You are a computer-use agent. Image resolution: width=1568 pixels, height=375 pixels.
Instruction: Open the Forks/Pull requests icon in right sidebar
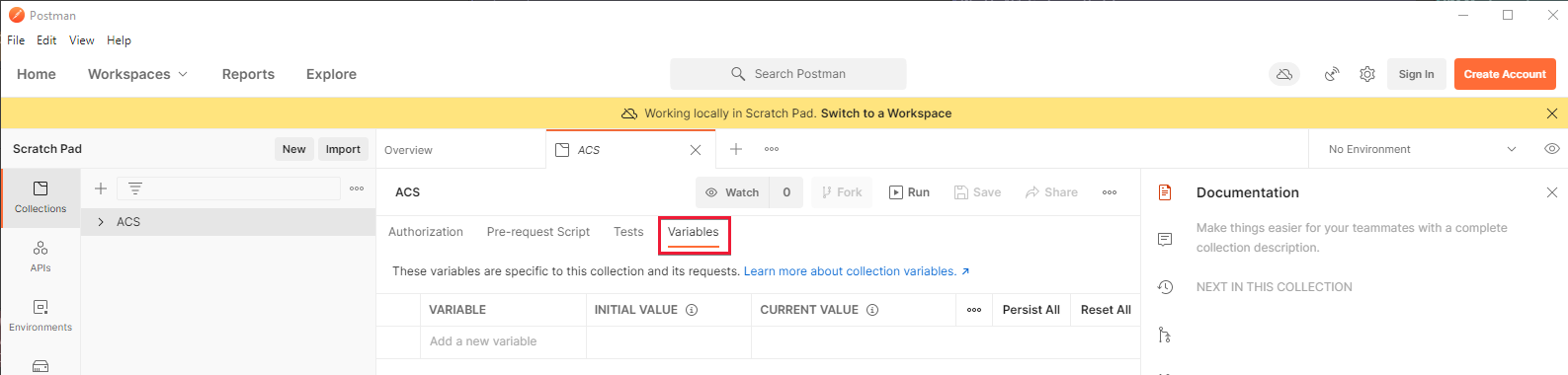(1165, 336)
